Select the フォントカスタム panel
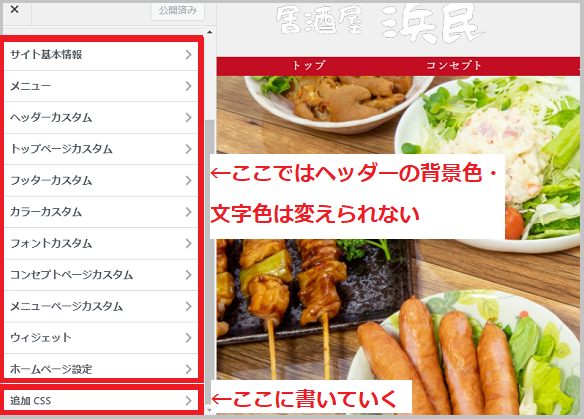 (101, 243)
